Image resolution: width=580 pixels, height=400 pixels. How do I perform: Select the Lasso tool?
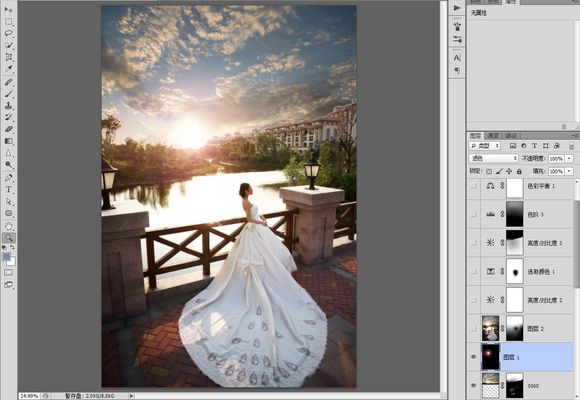point(9,33)
